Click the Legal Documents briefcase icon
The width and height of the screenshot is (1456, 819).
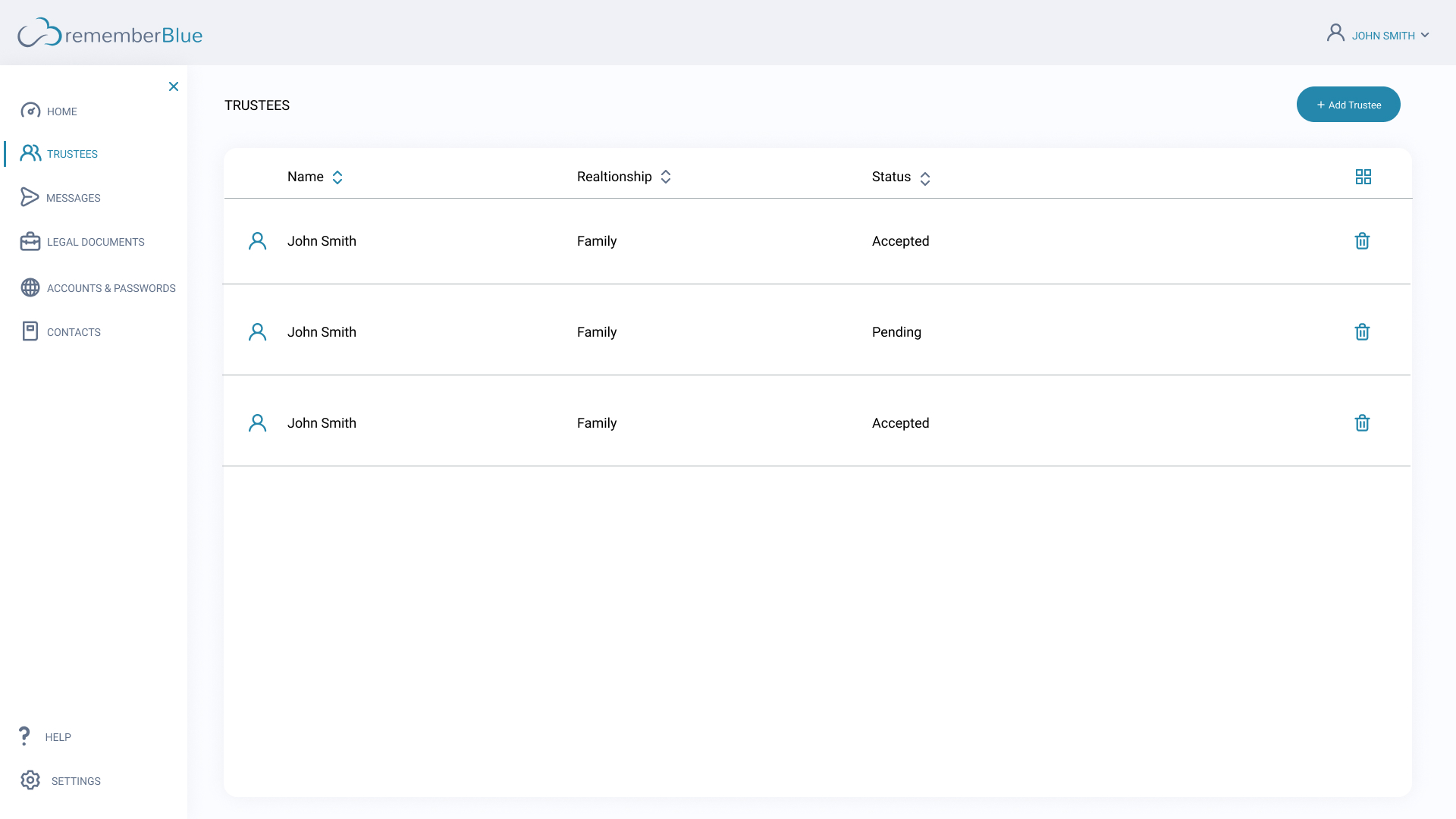30,242
